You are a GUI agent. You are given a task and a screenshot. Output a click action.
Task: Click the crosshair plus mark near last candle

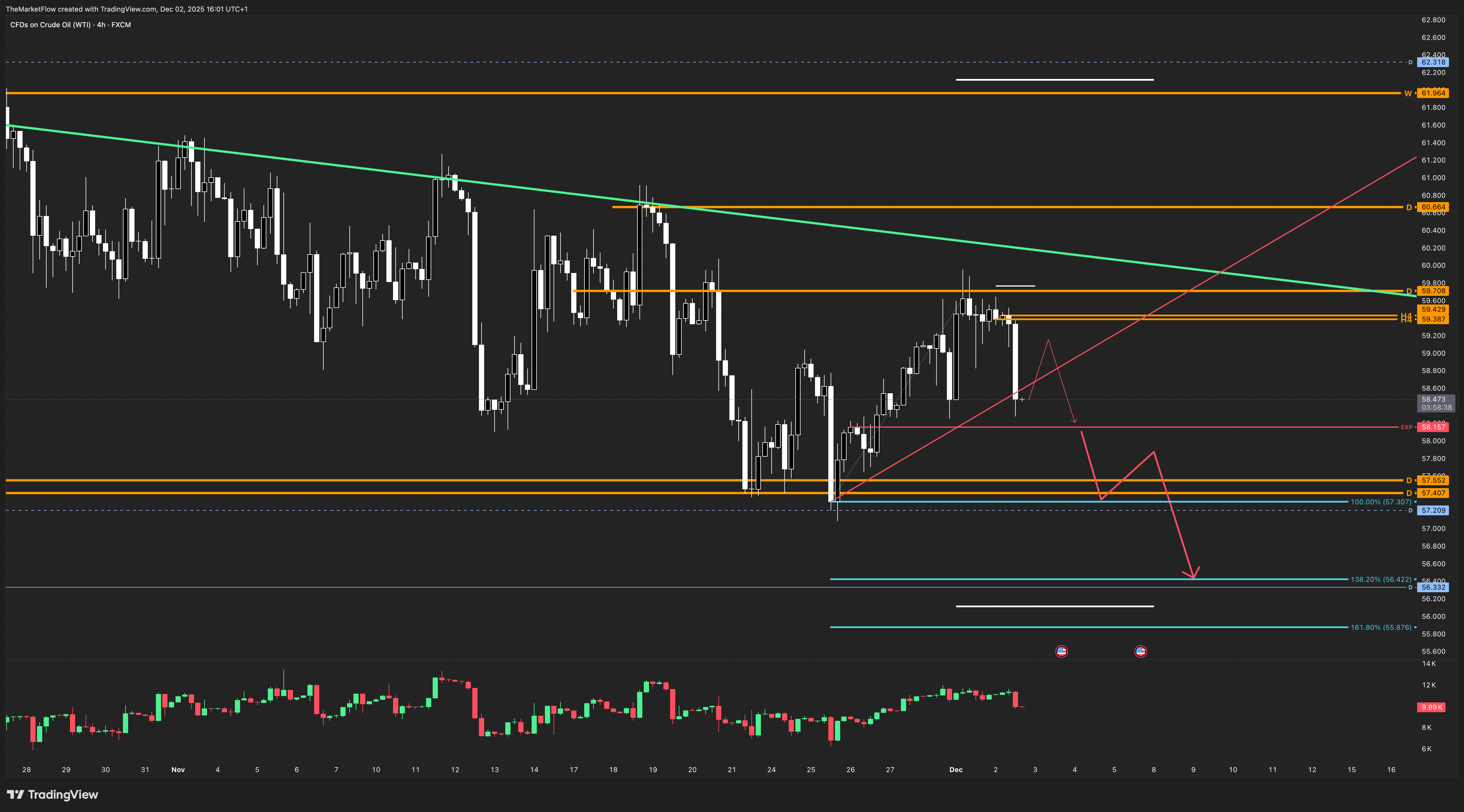[1022, 399]
